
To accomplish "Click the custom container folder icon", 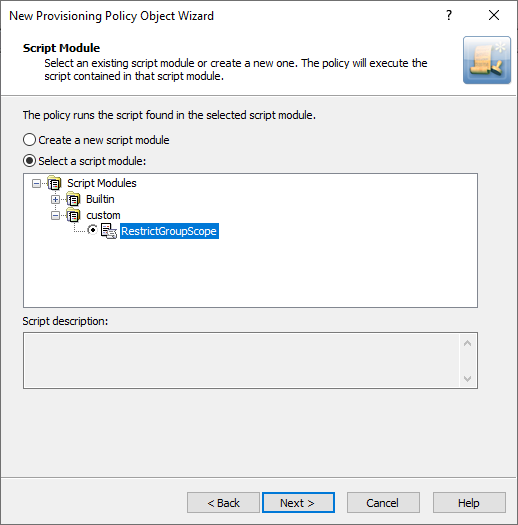I will pos(73,215).
